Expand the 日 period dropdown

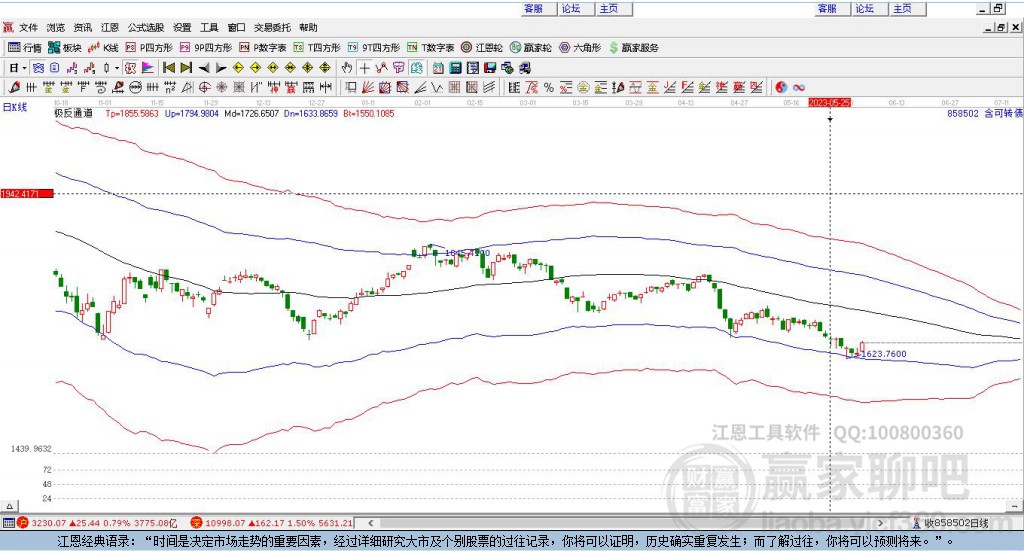pyautogui.click(x=24, y=68)
